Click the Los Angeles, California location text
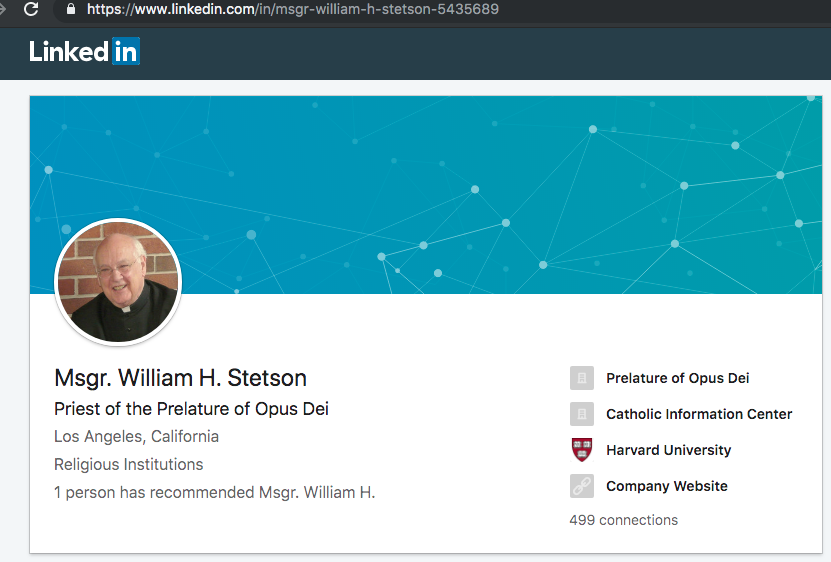 tap(136, 436)
